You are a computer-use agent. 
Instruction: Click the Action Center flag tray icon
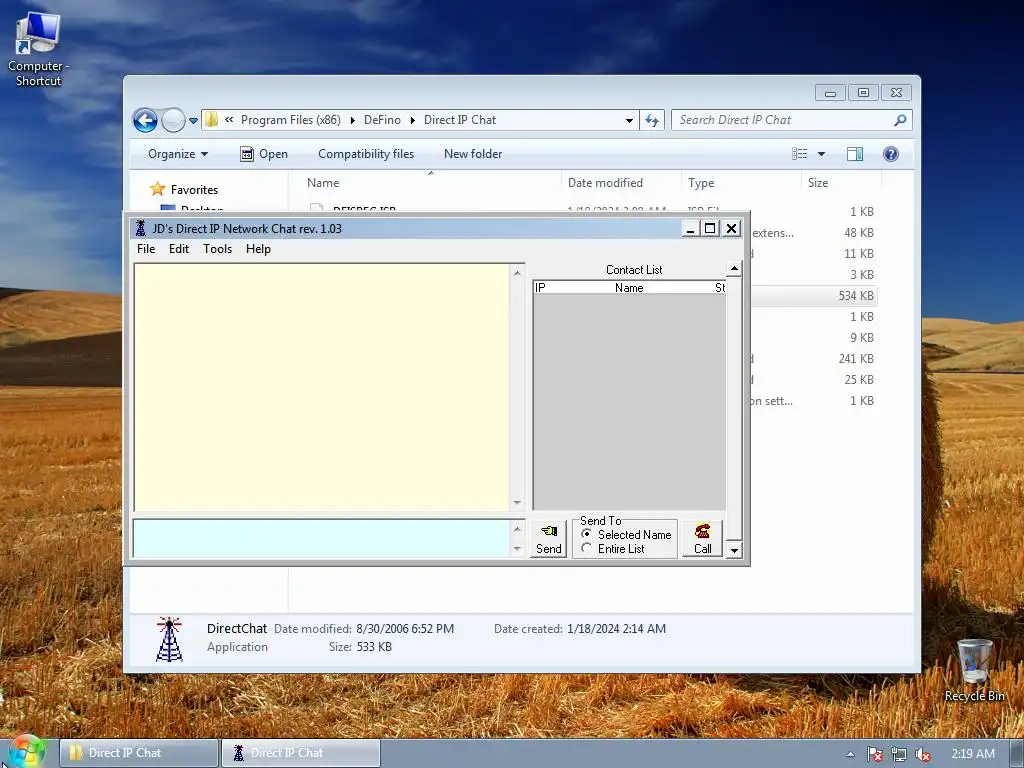[x=874, y=754]
